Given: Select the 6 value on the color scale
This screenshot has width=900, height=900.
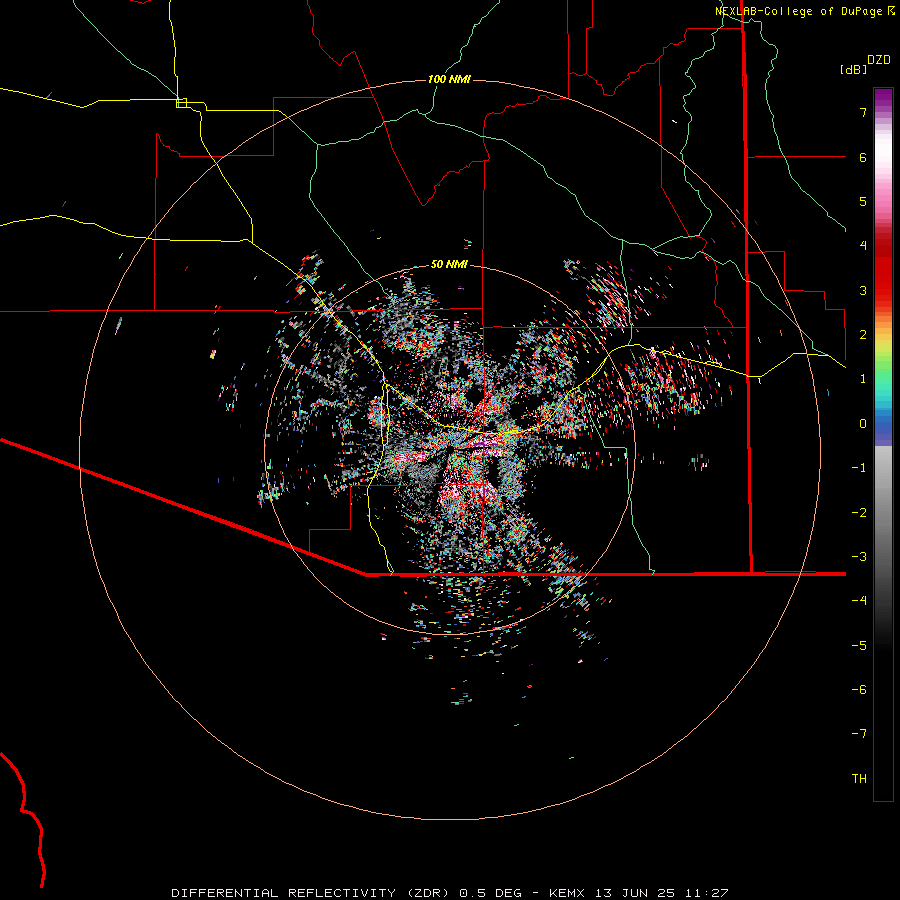Looking at the screenshot, I should [863, 157].
